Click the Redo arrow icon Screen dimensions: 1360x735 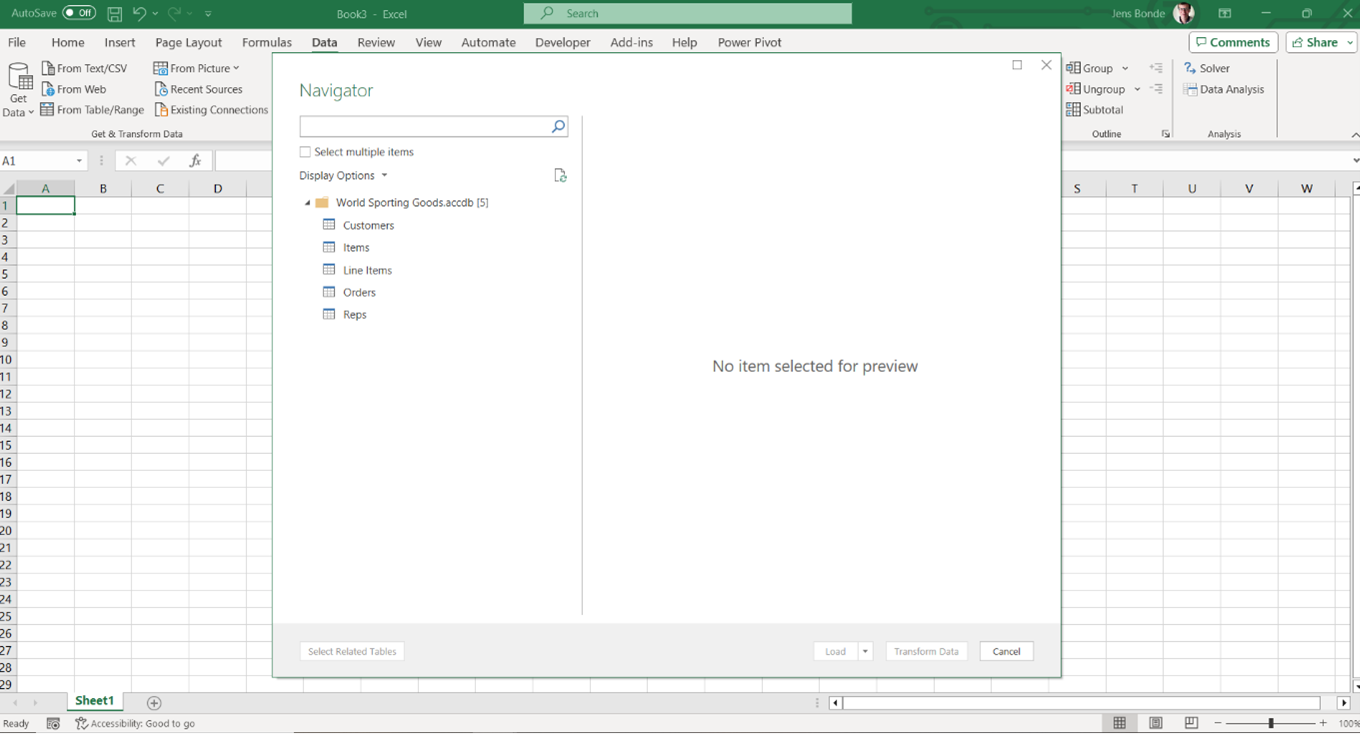coord(175,14)
